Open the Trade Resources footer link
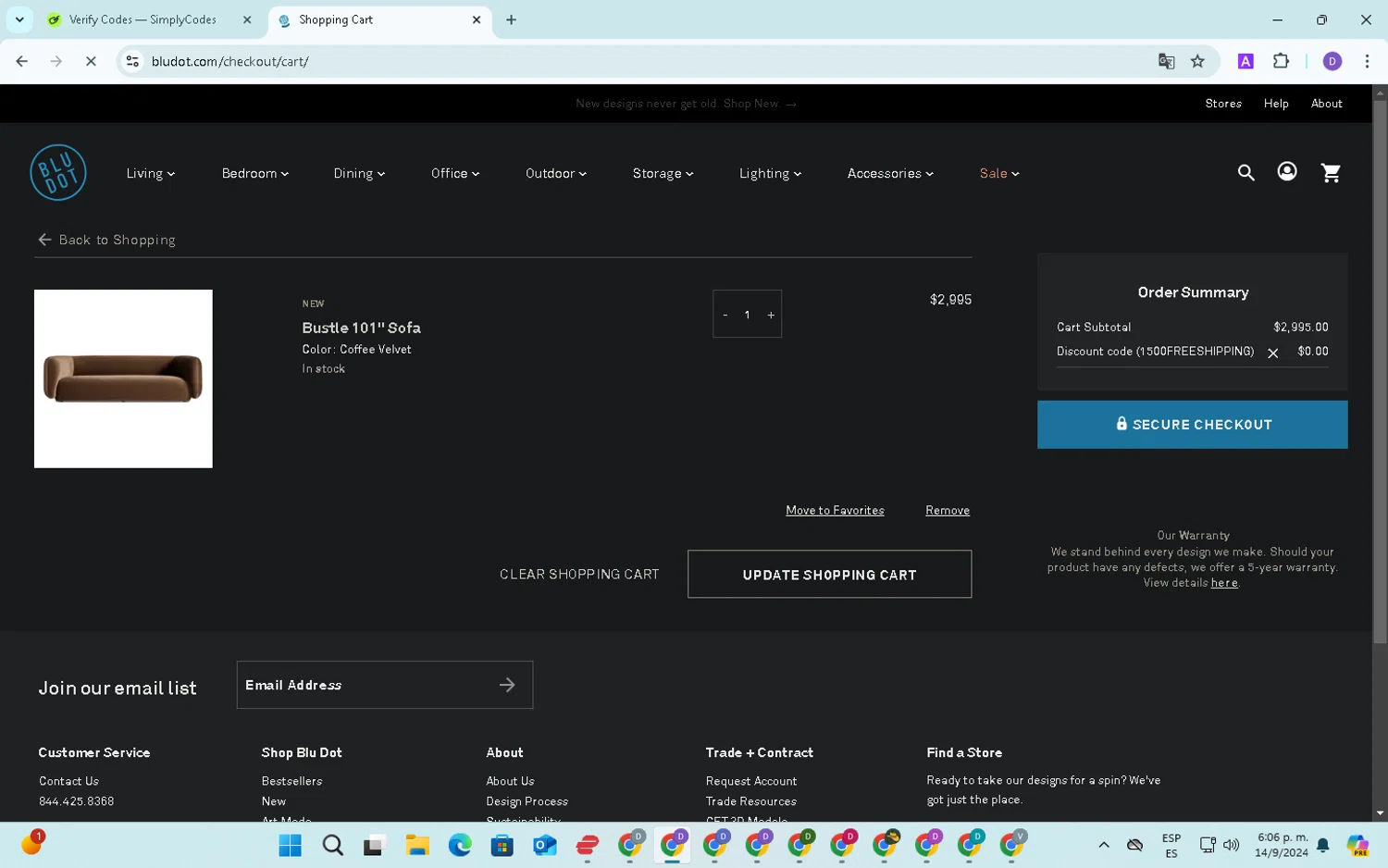 tap(750, 801)
